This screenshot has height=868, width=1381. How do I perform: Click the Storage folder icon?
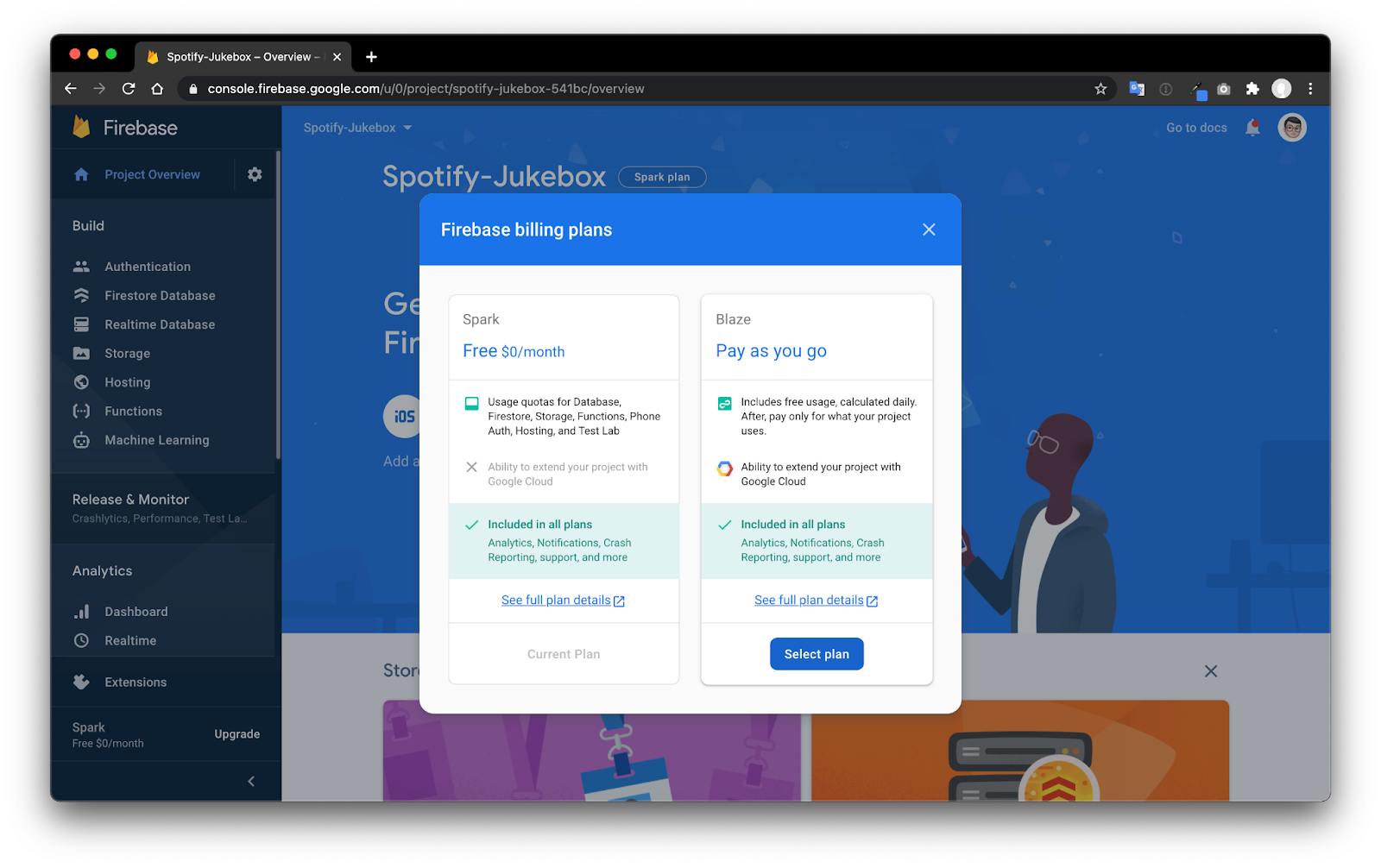(81, 353)
